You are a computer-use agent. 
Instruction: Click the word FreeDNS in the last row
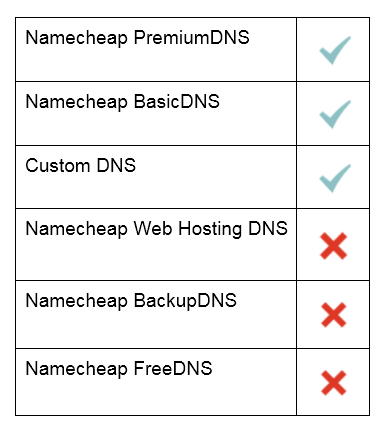pos(173,369)
